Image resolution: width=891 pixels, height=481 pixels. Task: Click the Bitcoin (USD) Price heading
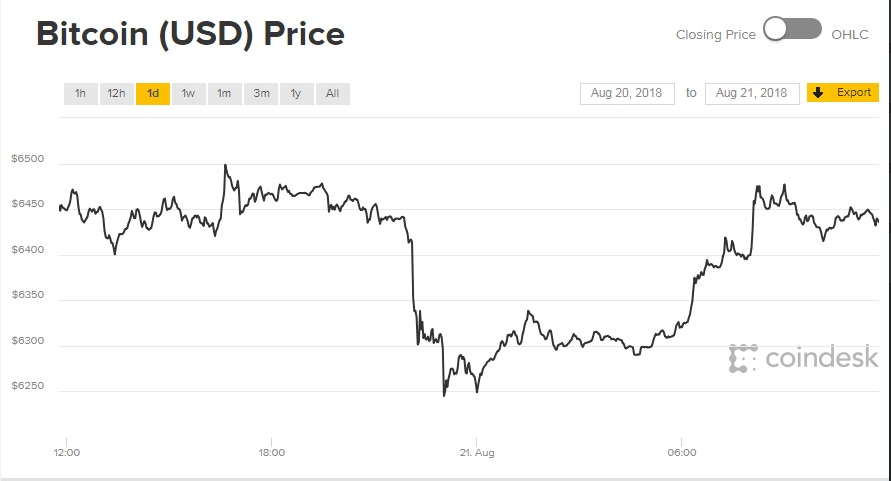coord(190,34)
